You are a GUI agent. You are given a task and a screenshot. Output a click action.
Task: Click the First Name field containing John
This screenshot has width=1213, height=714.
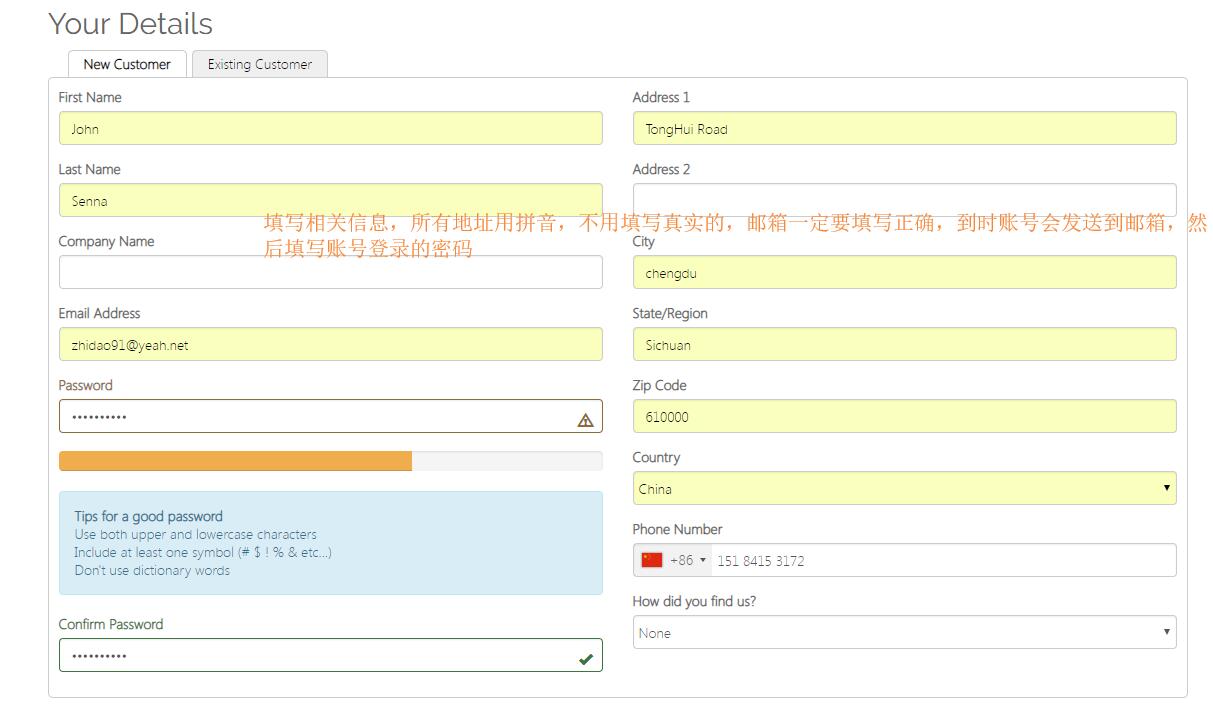(330, 128)
